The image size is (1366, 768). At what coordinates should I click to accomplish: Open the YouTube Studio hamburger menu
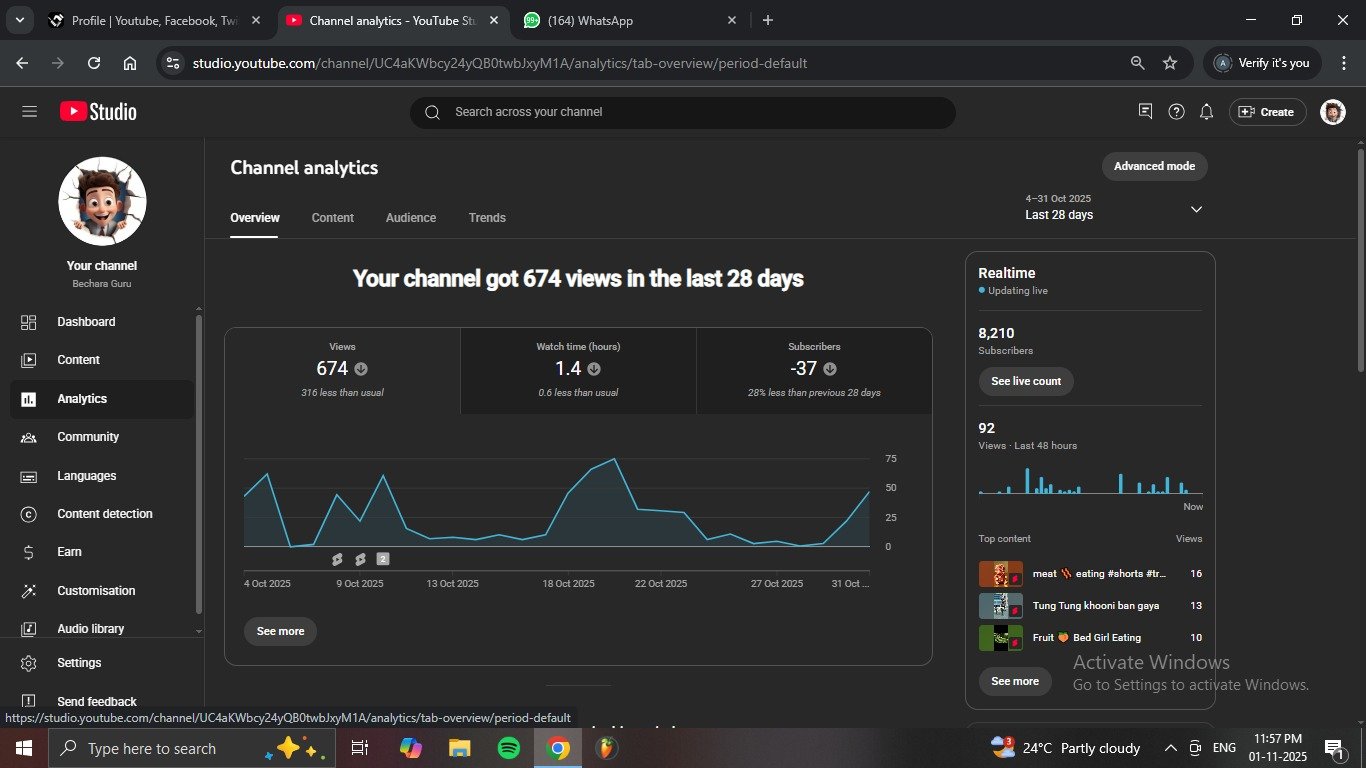pyautogui.click(x=29, y=112)
